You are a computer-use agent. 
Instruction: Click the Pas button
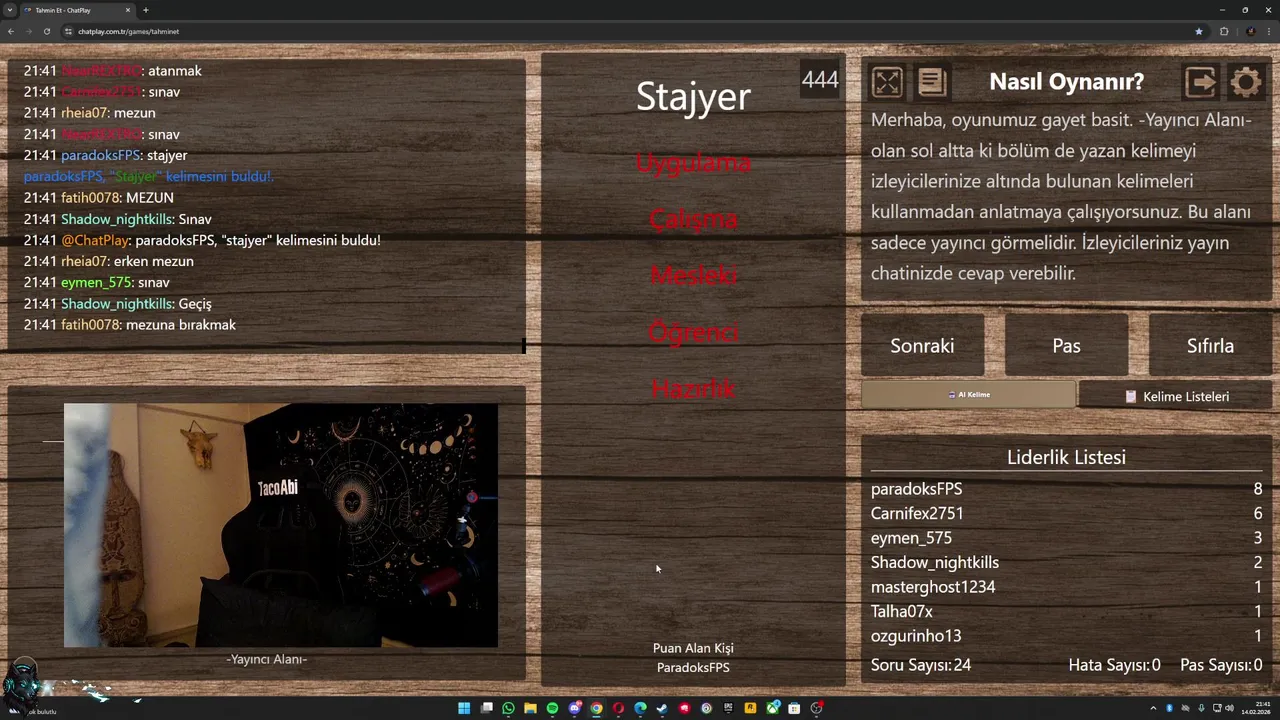(1066, 345)
